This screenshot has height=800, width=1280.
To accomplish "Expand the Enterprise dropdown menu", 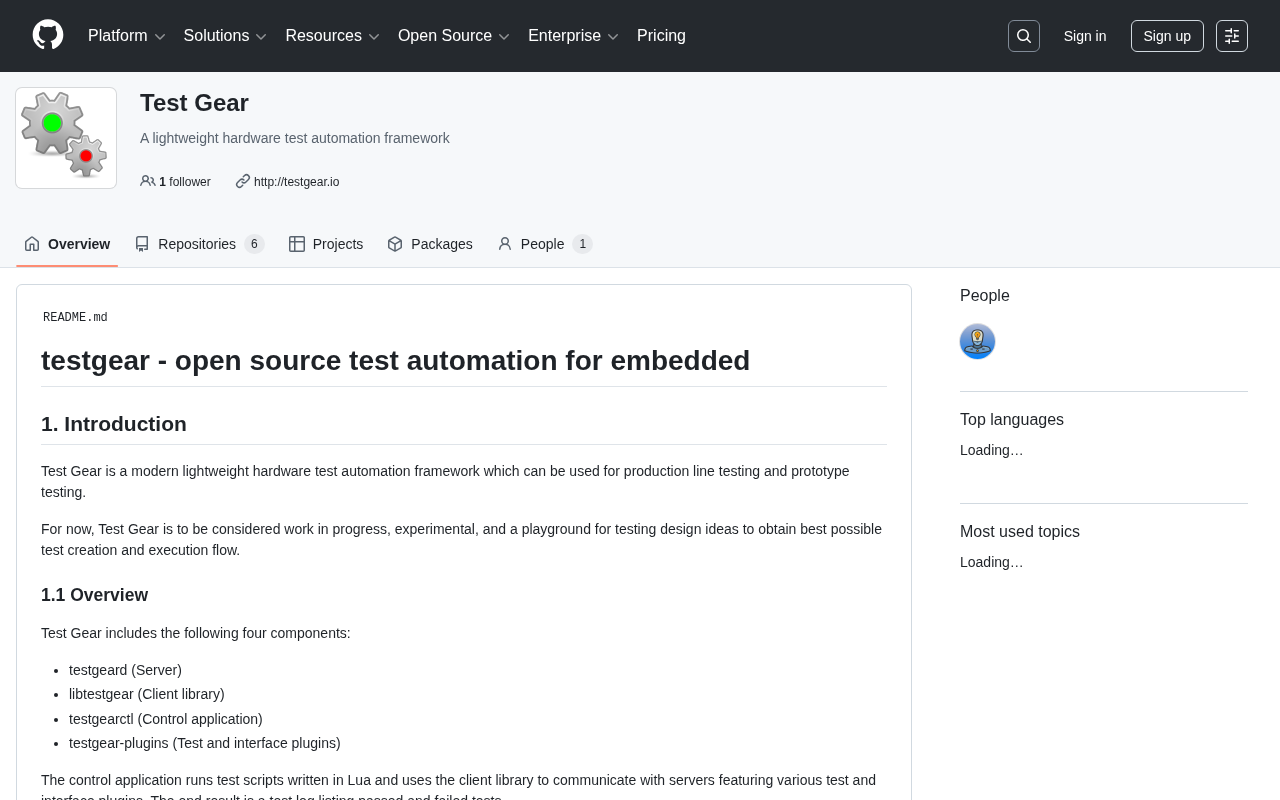I will point(573,36).
